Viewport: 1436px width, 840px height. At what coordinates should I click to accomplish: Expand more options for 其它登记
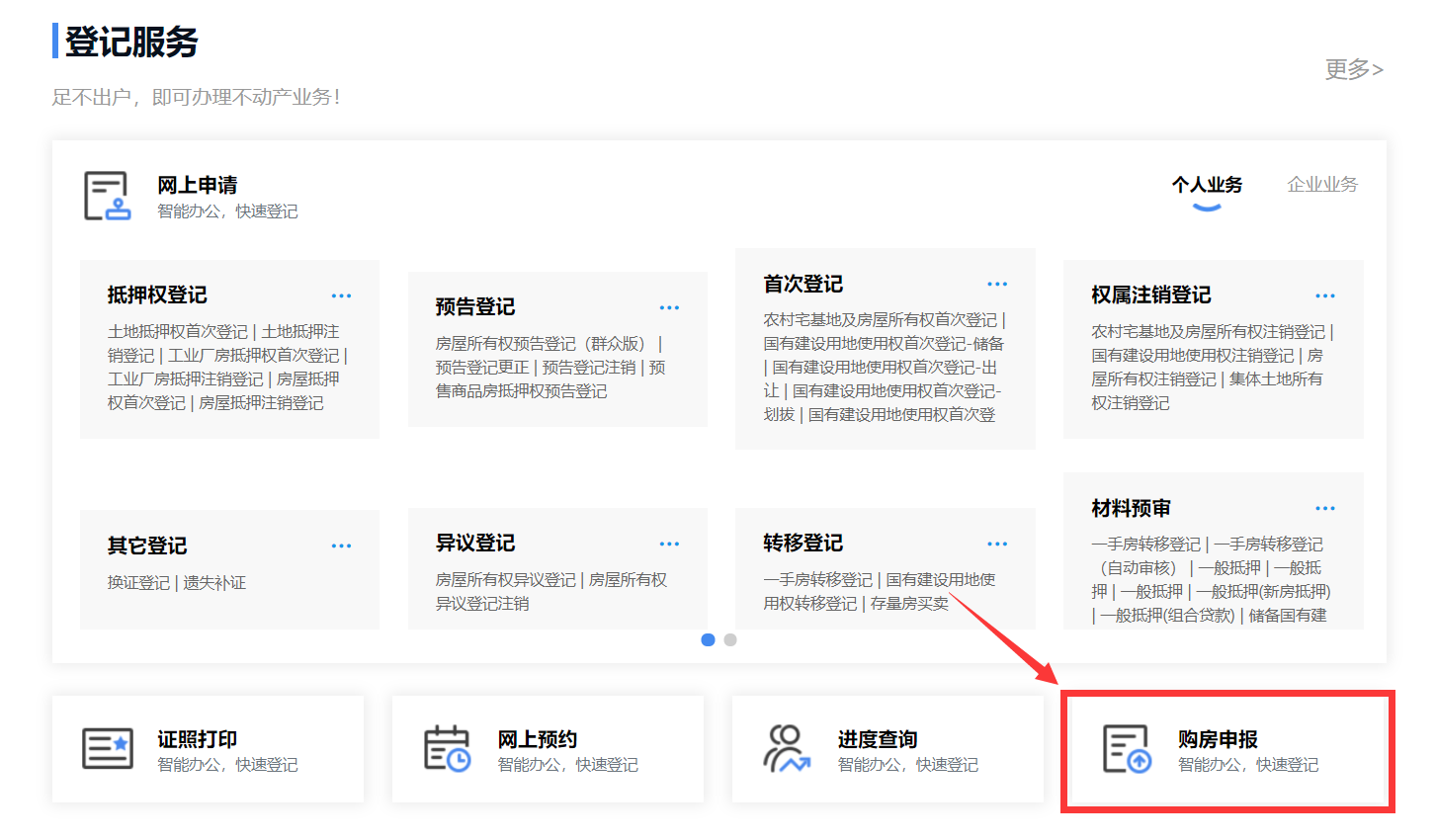point(341,546)
